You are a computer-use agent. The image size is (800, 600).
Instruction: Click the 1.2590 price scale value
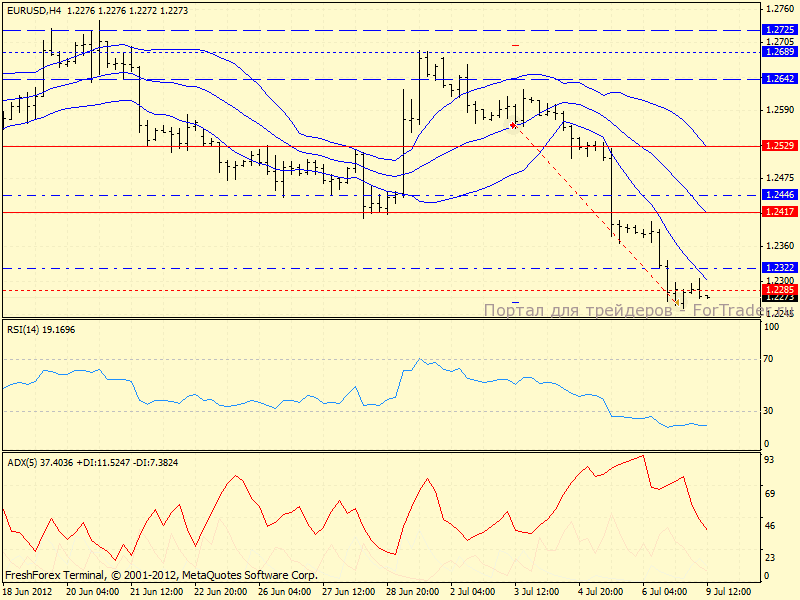[780, 110]
